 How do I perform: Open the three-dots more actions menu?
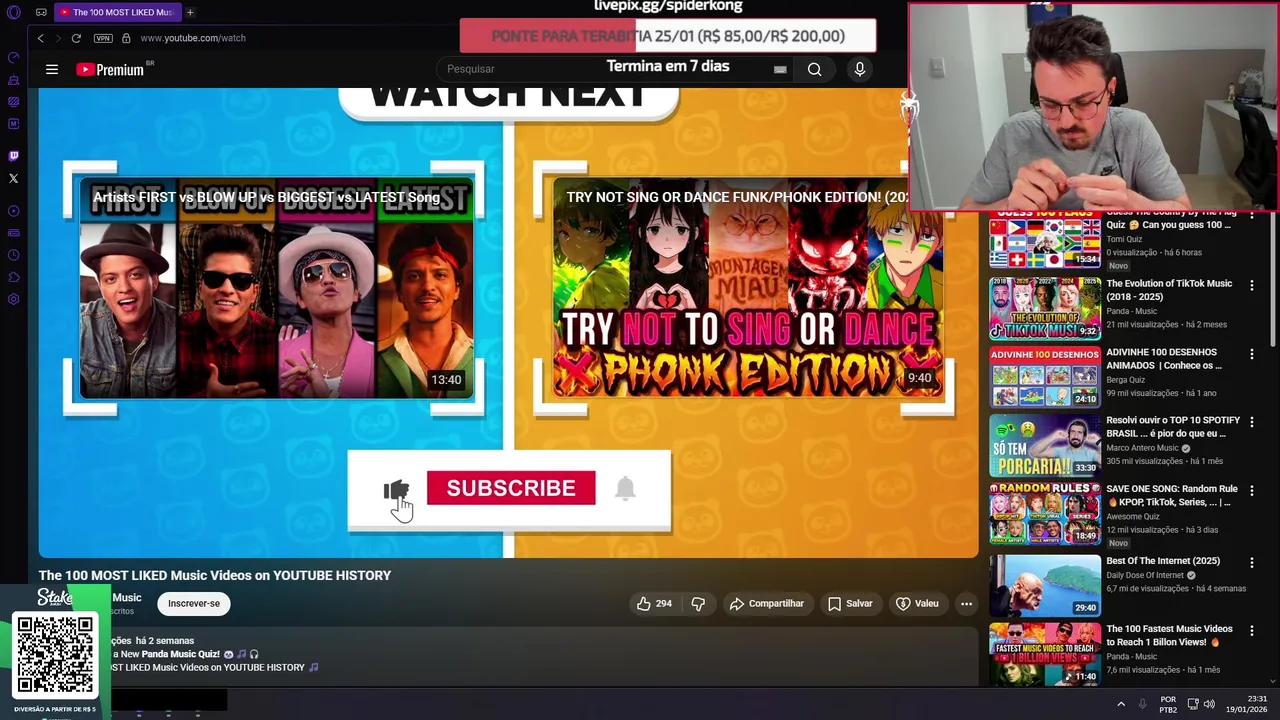pyautogui.click(x=966, y=603)
